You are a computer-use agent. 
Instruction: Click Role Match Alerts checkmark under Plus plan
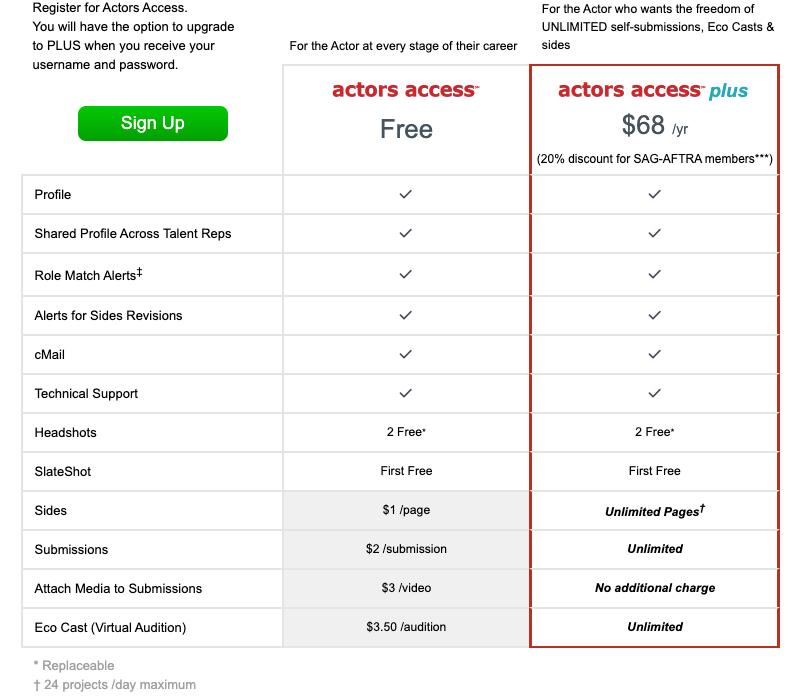(x=654, y=275)
